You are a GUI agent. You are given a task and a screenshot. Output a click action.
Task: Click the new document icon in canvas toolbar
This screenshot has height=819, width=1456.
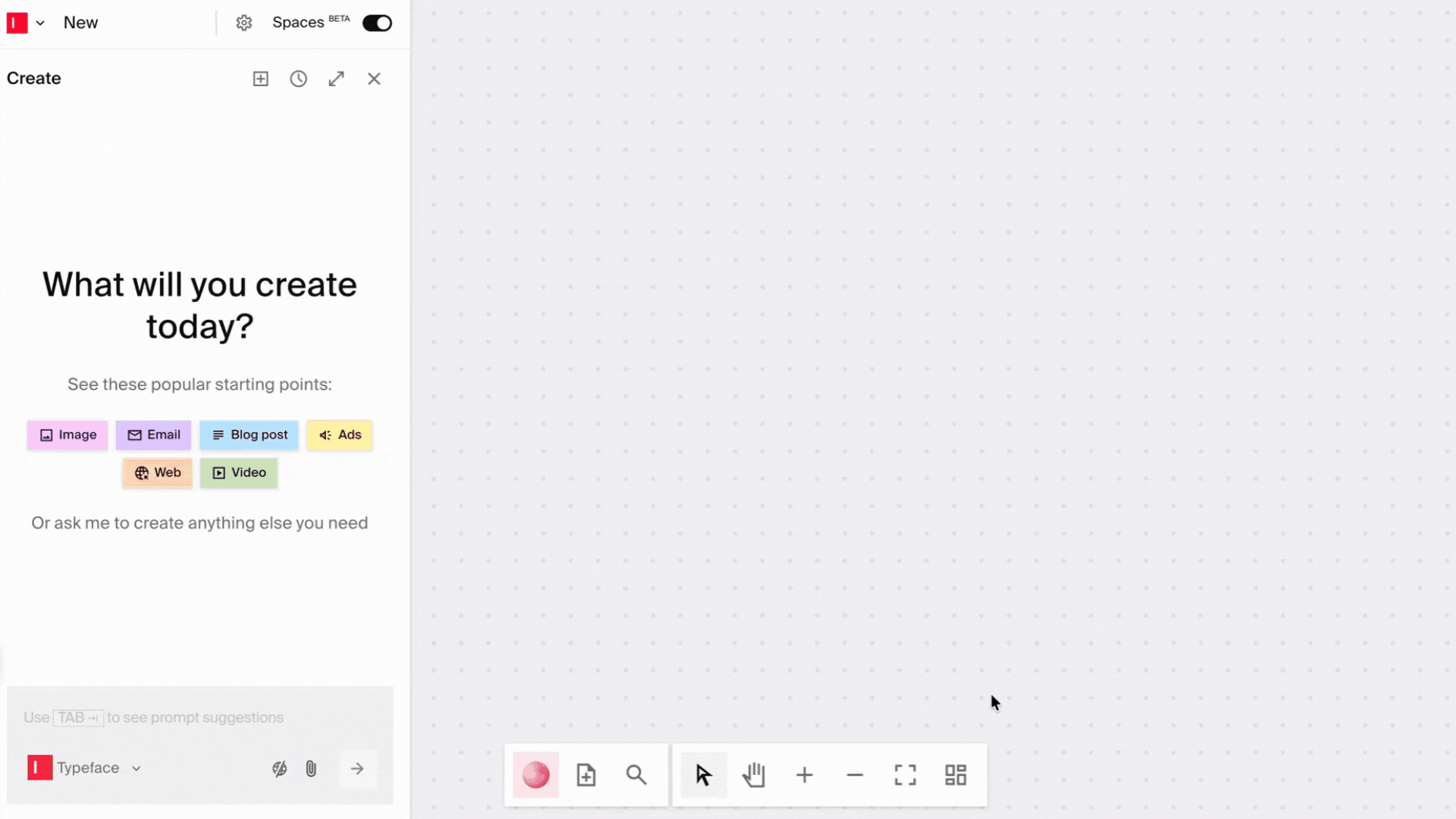[x=585, y=774]
